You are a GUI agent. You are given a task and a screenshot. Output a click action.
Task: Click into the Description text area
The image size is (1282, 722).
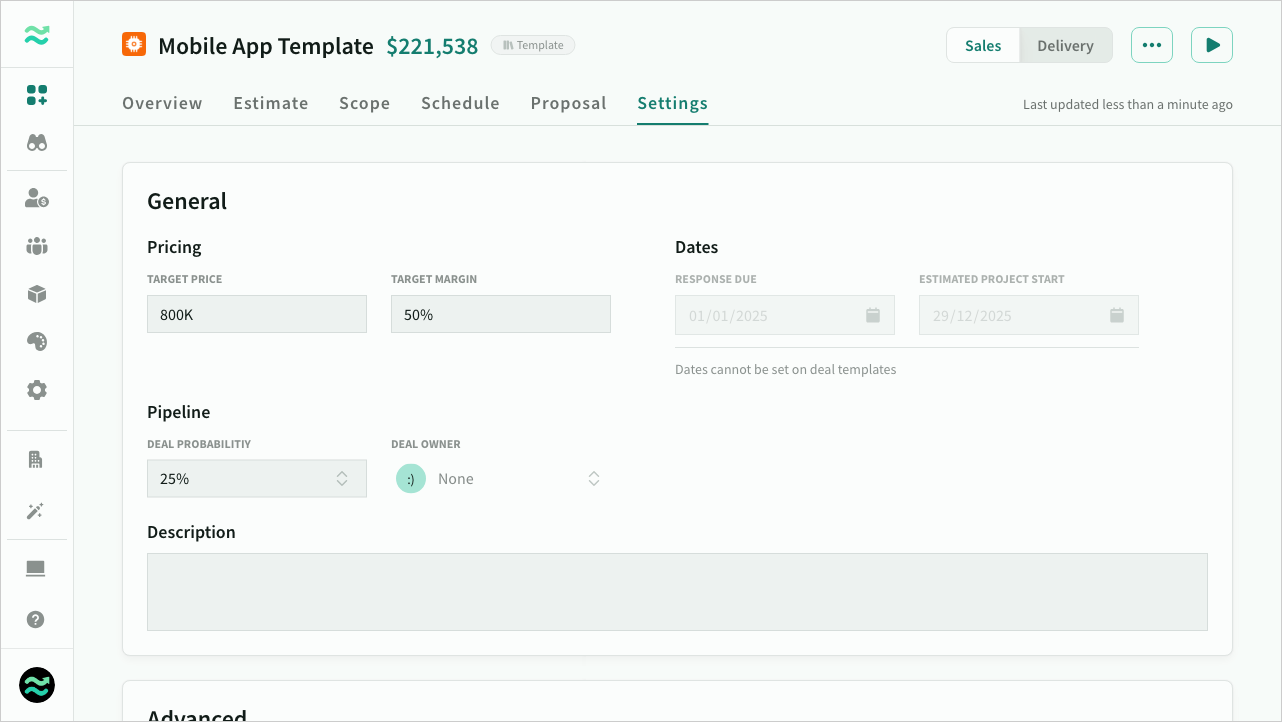pyautogui.click(x=677, y=592)
